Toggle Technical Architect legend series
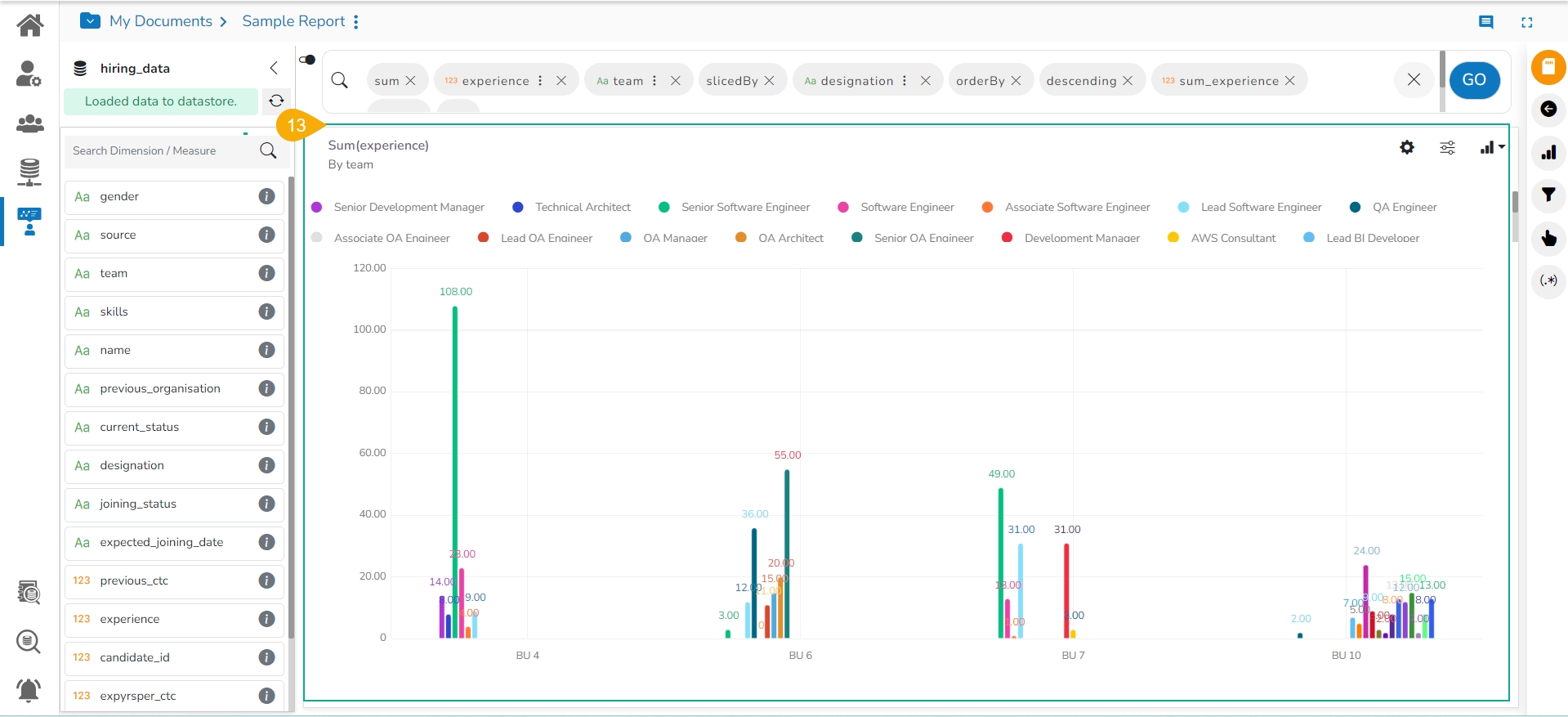 (582, 208)
